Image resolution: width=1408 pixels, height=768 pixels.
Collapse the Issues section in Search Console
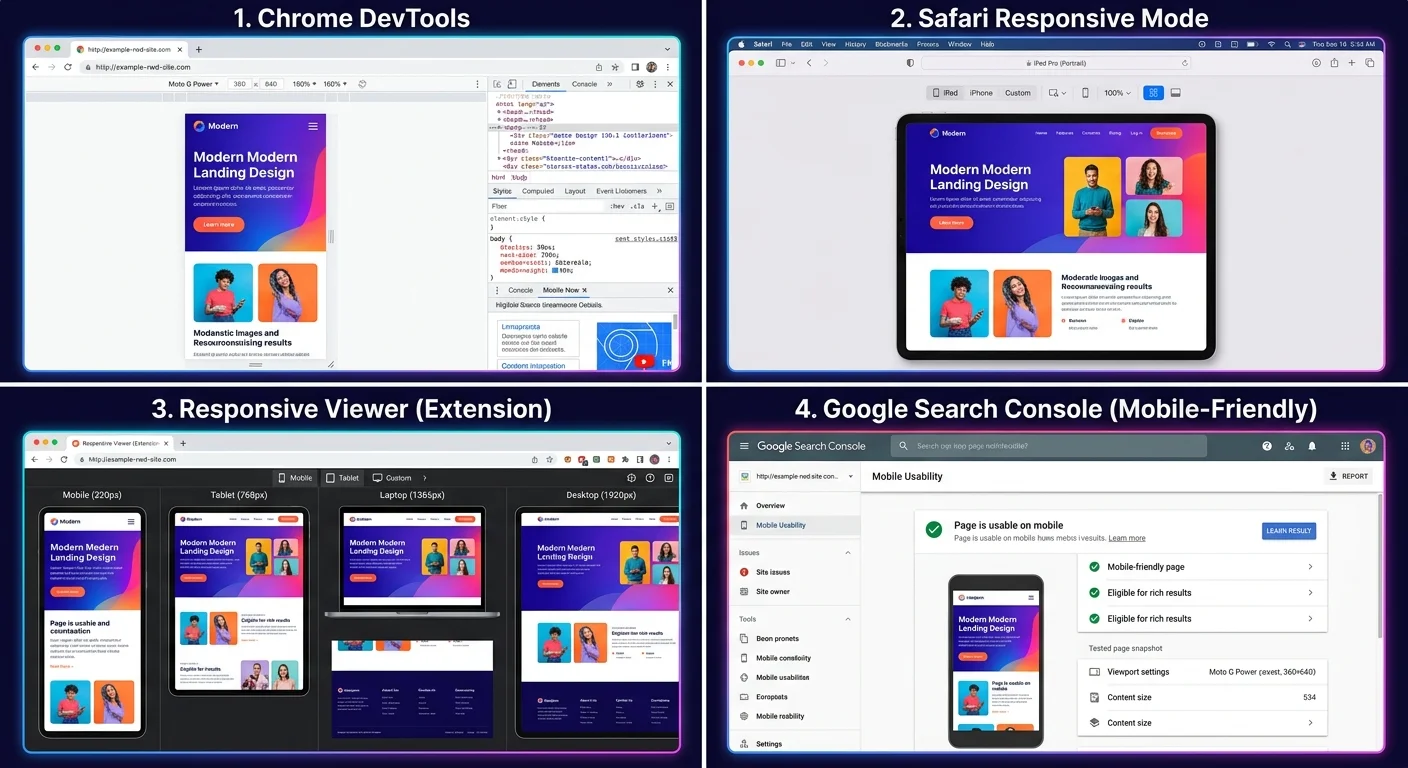(x=848, y=553)
